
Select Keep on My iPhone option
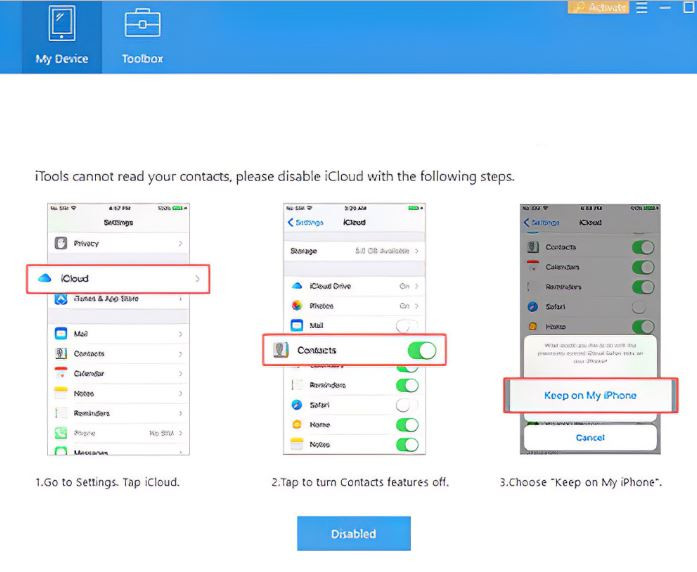coord(590,395)
